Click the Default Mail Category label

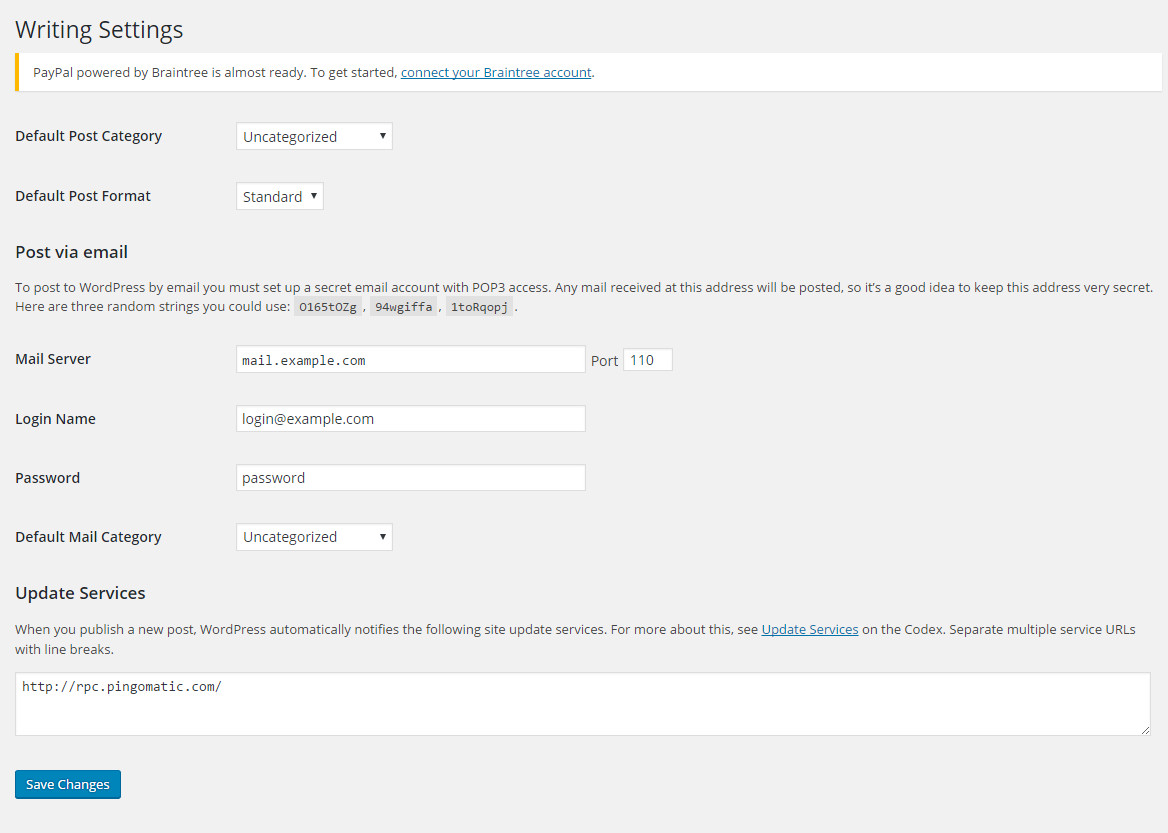click(88, 537)
